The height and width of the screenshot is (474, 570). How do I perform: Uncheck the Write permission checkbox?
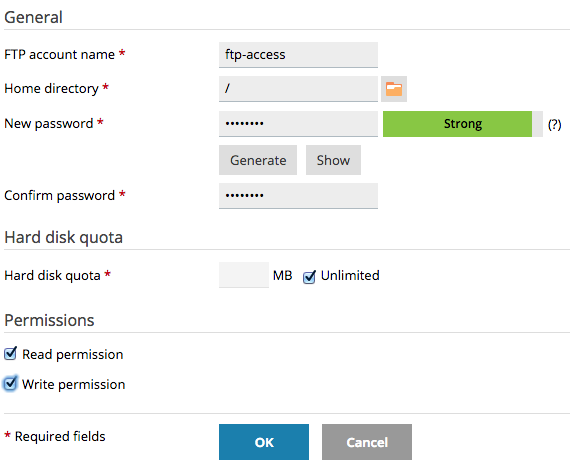click(x=10, y=383)
